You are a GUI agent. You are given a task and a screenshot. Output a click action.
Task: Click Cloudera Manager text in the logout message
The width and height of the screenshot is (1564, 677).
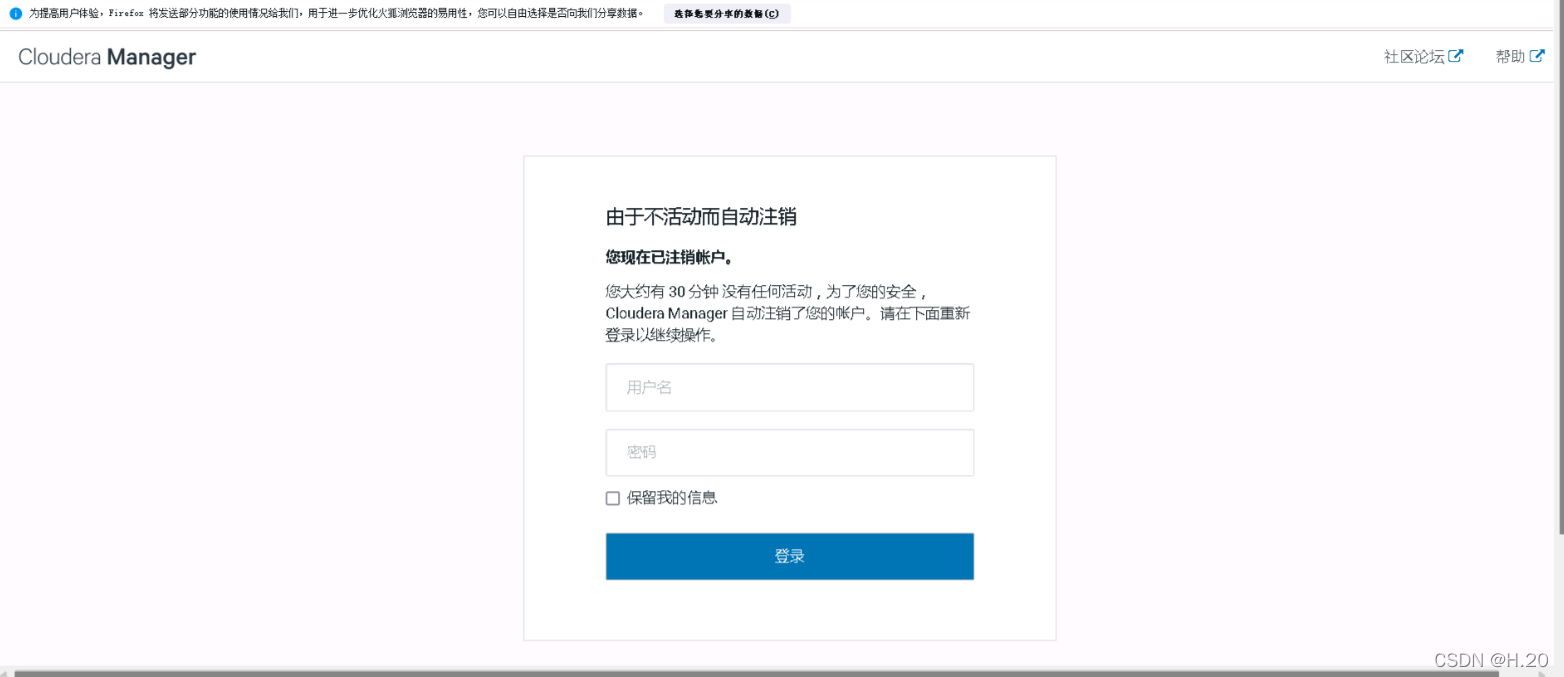coord(665,313)
